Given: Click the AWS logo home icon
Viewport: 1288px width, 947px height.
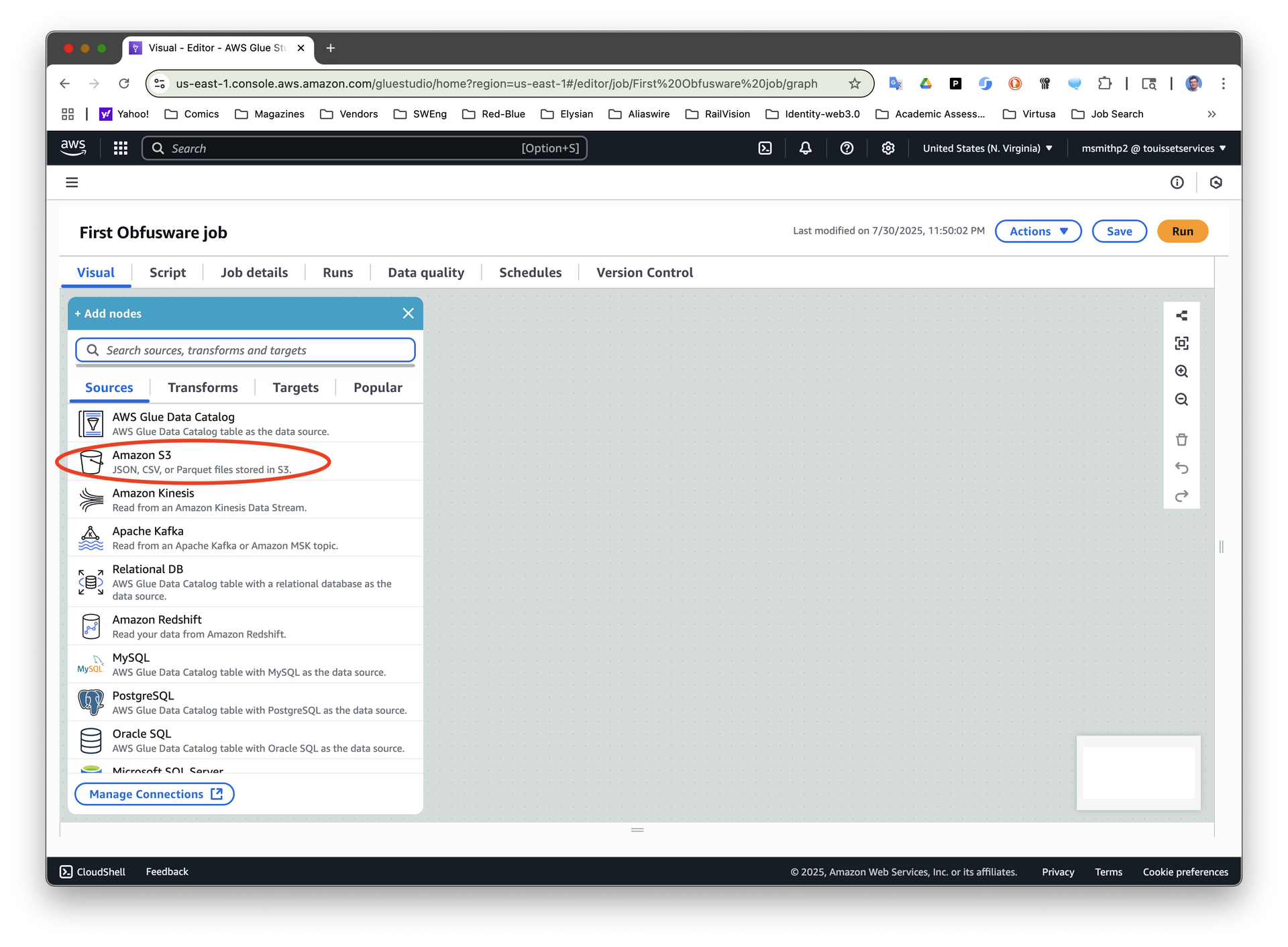Looking at the screenshot, I should pyautogui.click(x=73, y=148).
